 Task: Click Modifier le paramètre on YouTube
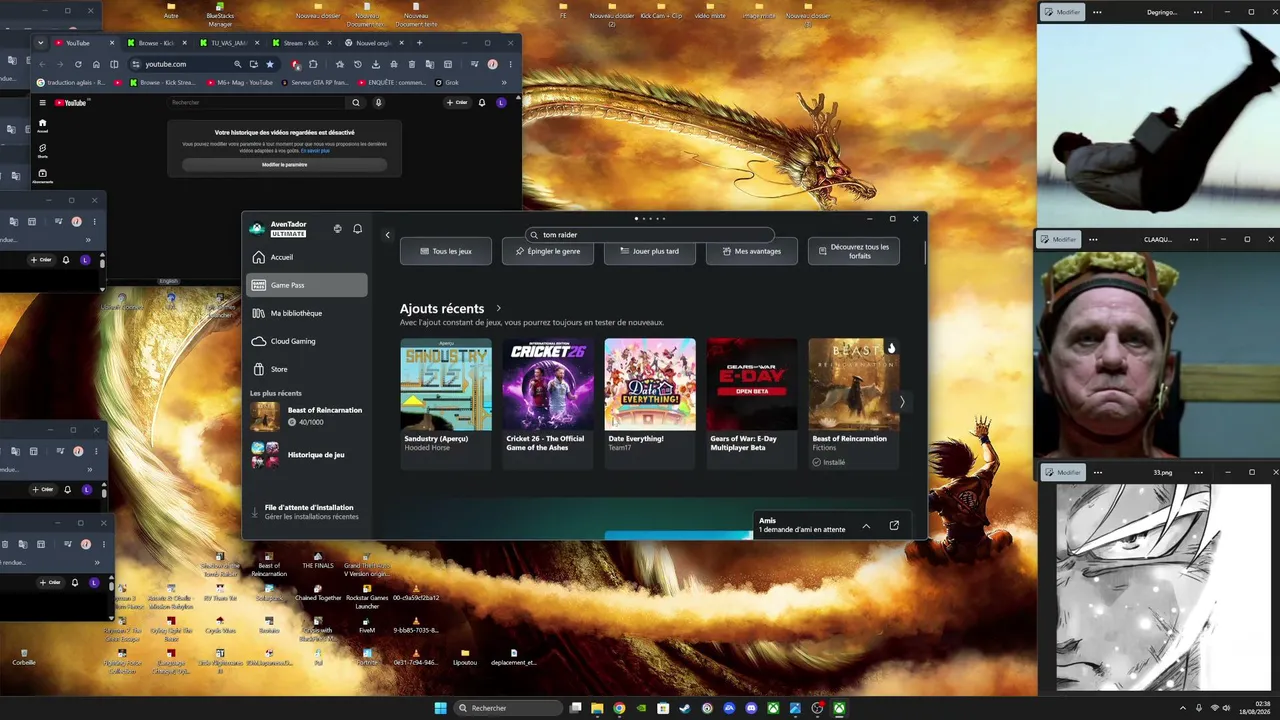(x=284, y=164)
